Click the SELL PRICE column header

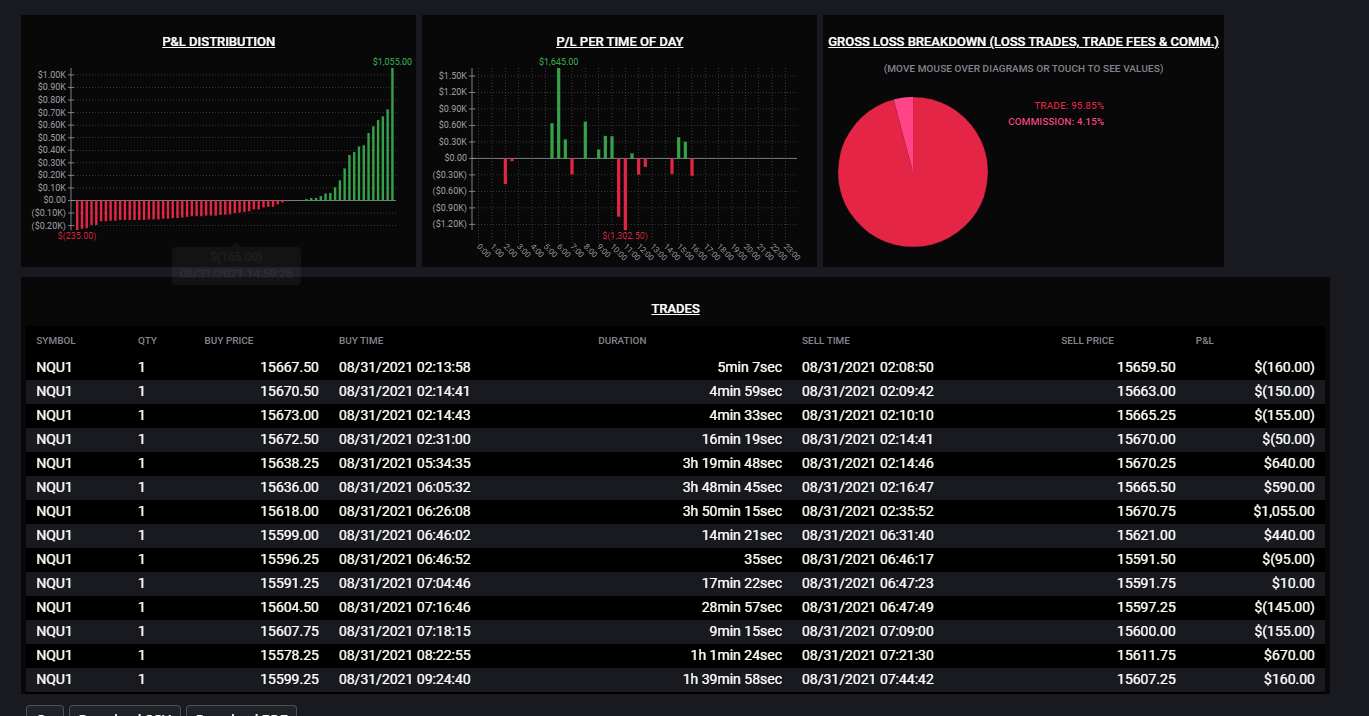point(1087,341)
